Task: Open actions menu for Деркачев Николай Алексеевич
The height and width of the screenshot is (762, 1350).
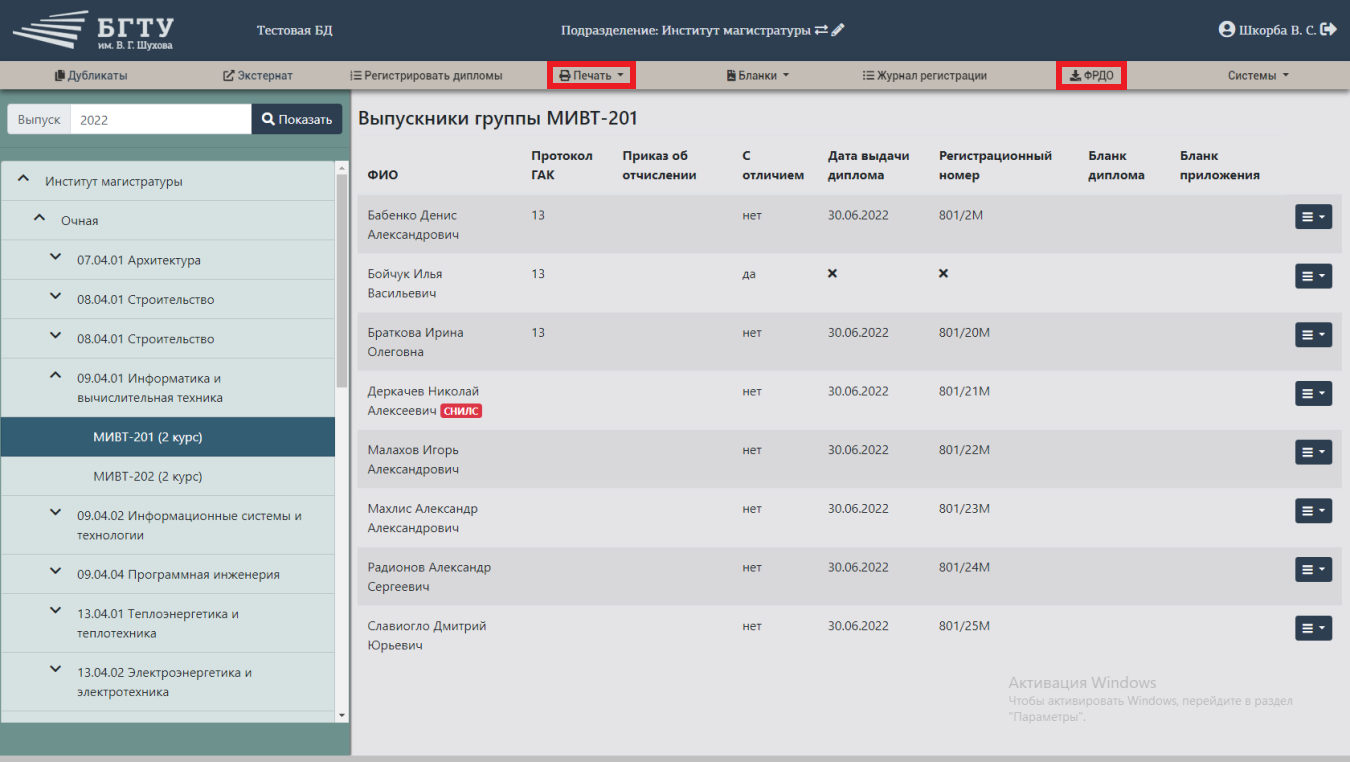Action: coord(1313,393)
